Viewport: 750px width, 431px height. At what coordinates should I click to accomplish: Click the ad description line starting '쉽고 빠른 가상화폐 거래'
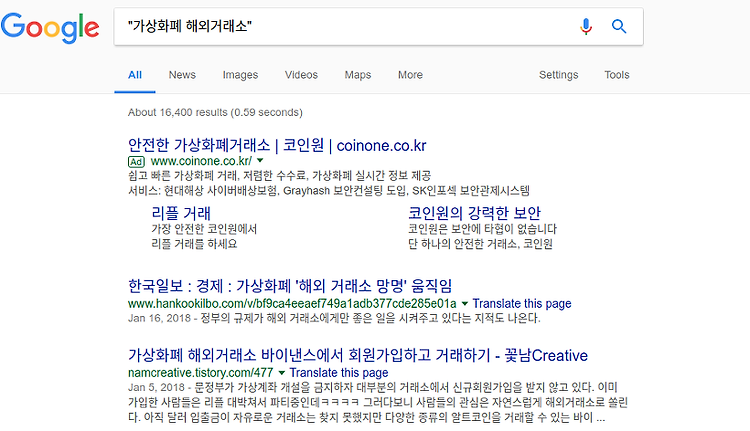click(280, 176)
